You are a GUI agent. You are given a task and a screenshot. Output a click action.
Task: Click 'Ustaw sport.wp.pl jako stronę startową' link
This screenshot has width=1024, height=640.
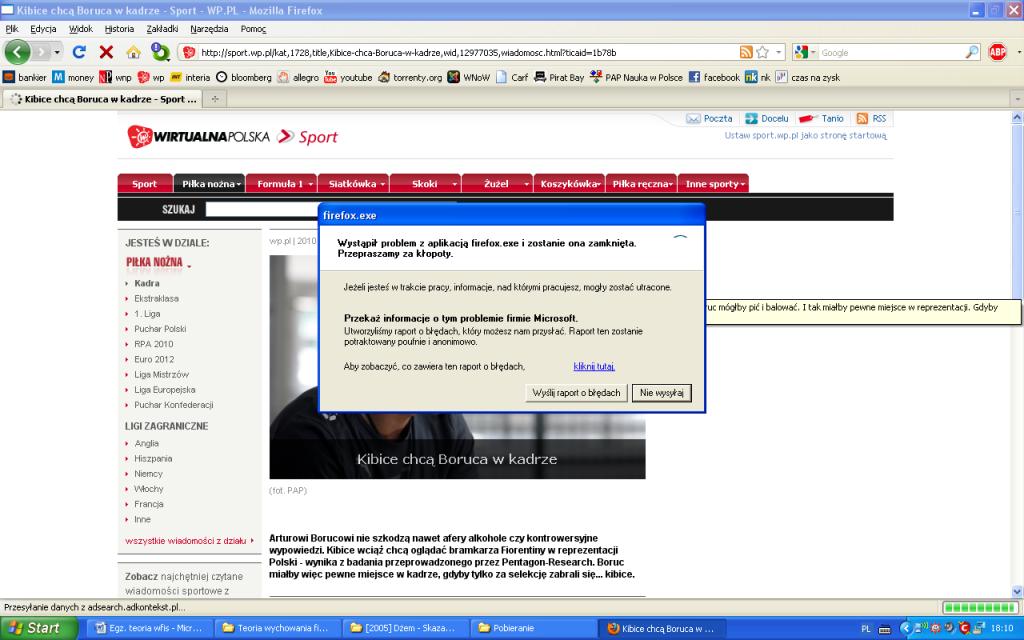point(805,135)
